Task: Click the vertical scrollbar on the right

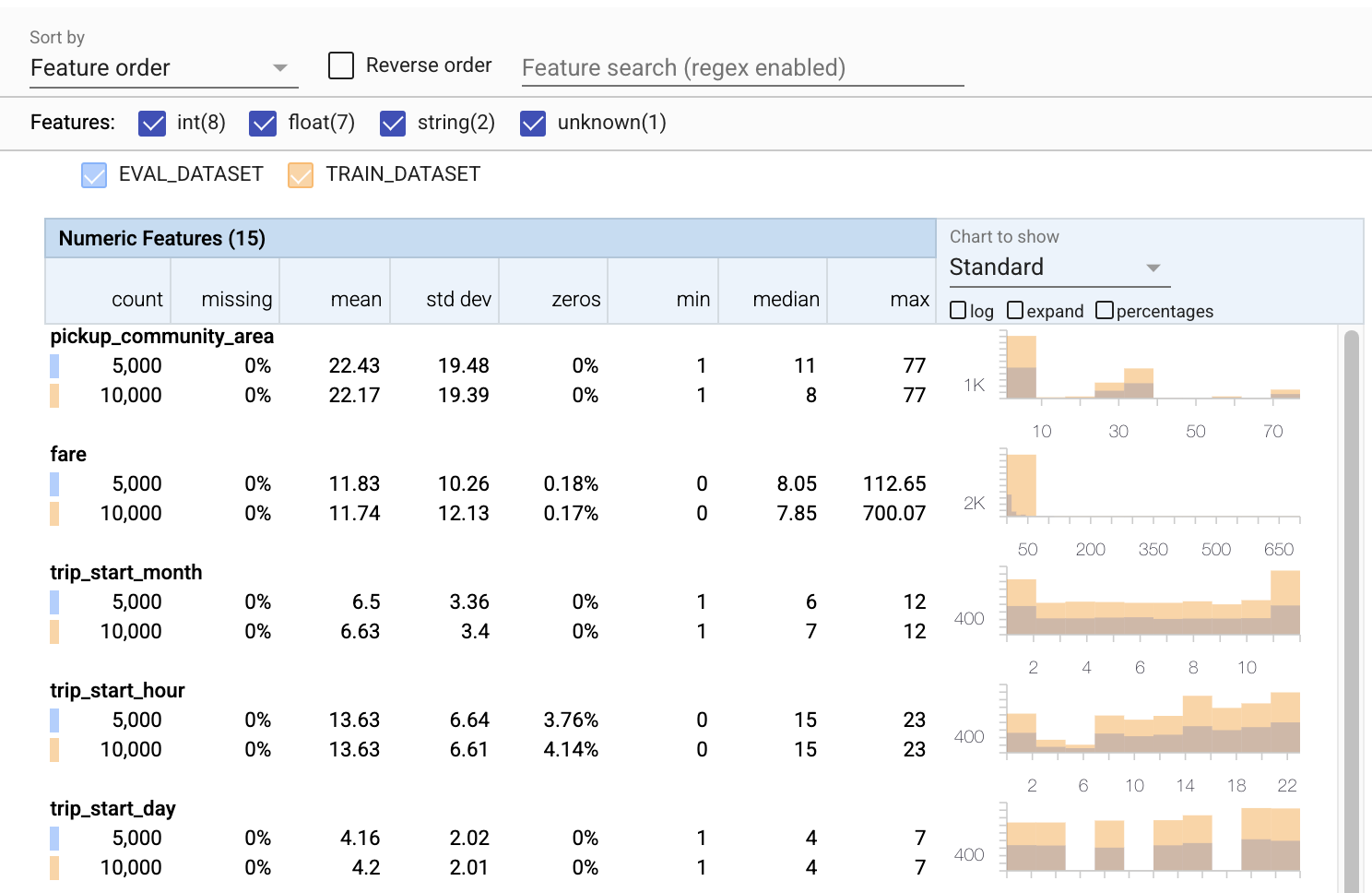Action: coord(1352,609)
